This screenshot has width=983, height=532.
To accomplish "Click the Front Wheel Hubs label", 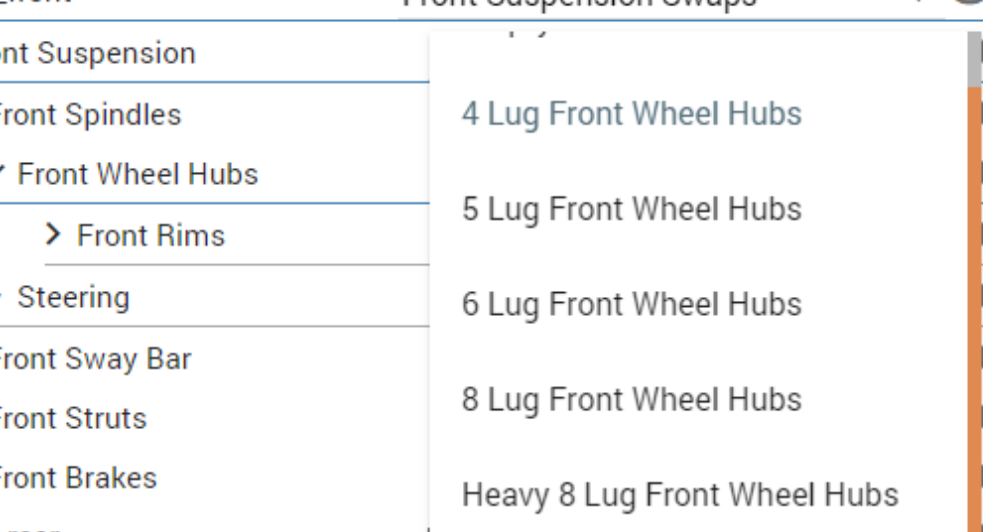I will (x=138, y=174).
